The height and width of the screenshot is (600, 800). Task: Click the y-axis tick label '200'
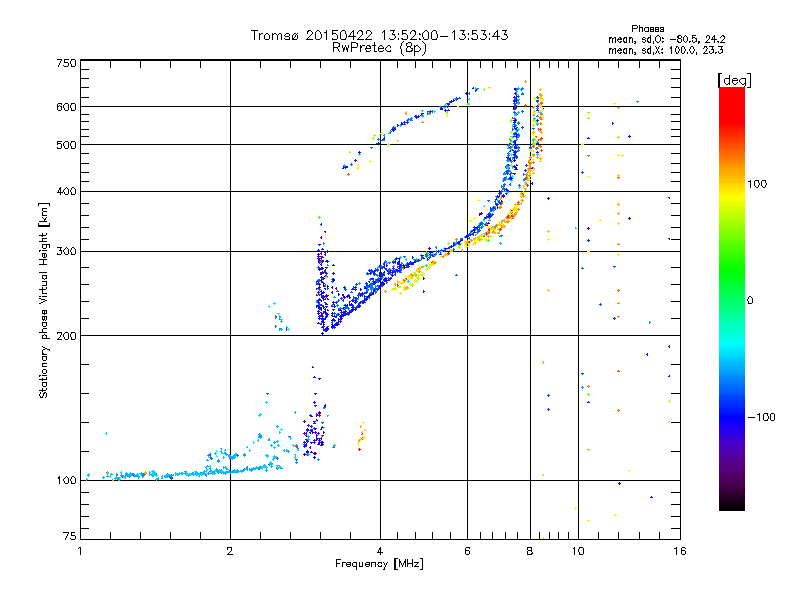[x=66, y=336]
